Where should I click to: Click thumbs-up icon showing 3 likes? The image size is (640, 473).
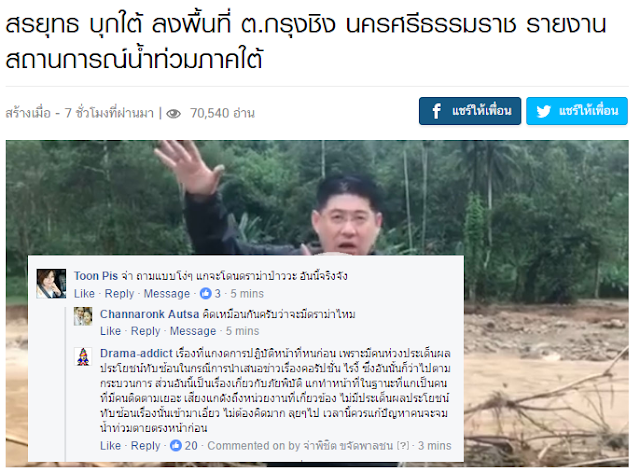click(205, 293)
